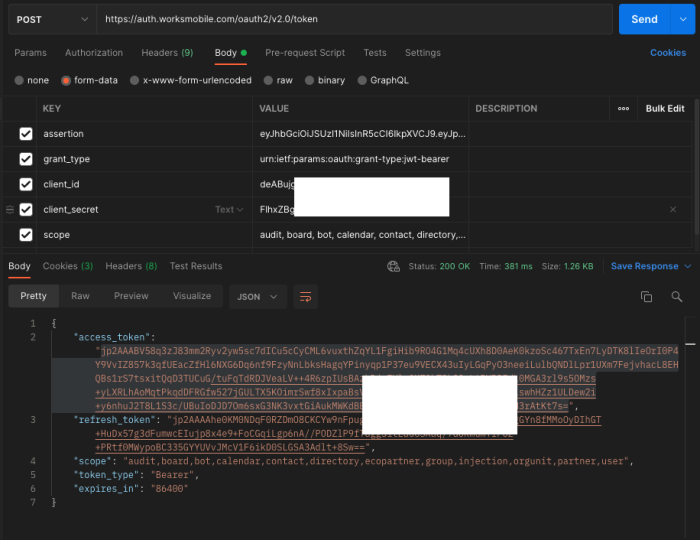The image size is (700, 540).
Task: Open the three-dots column options menu
Action: (623, 108)
